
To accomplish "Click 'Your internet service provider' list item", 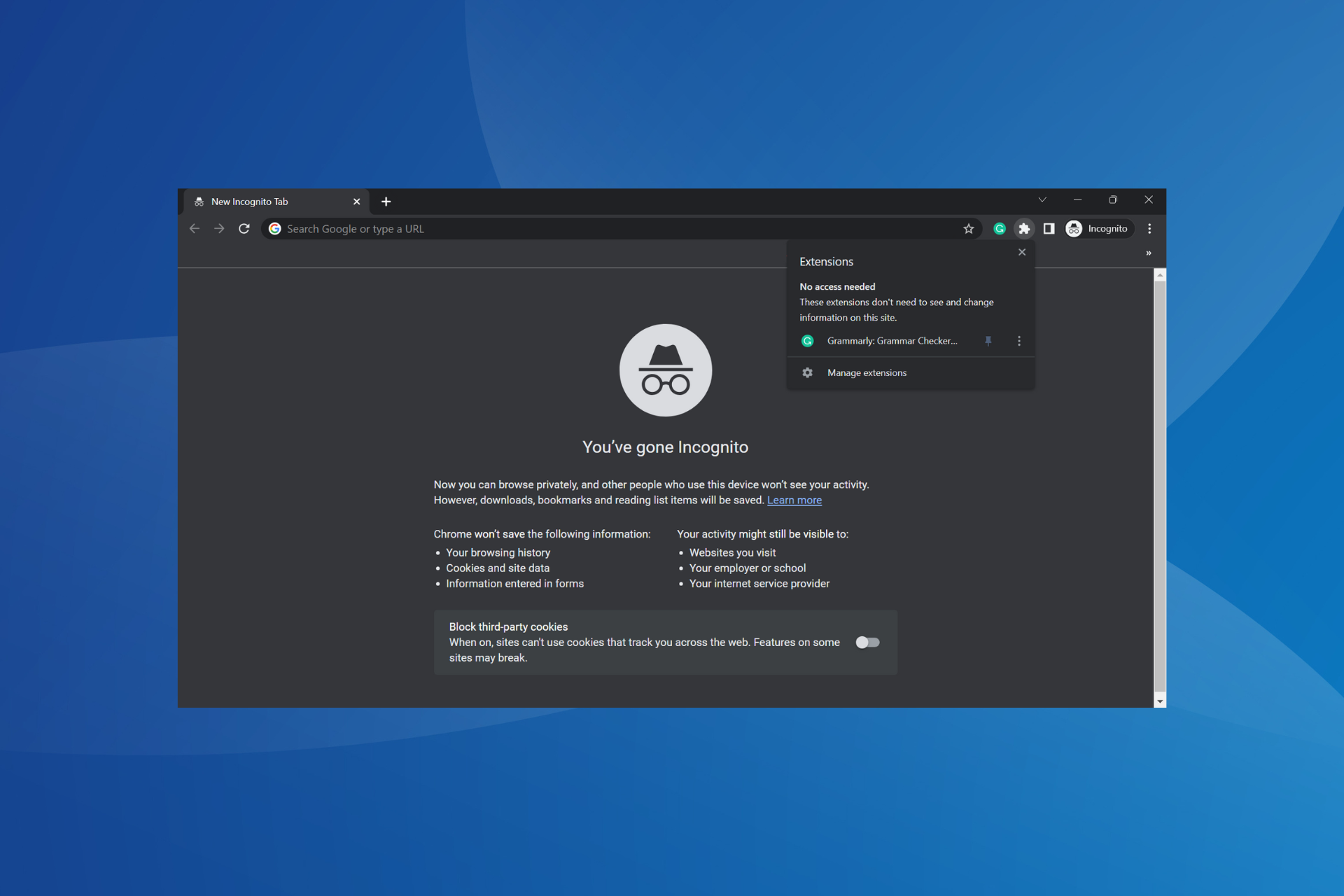I will (759, 584).
